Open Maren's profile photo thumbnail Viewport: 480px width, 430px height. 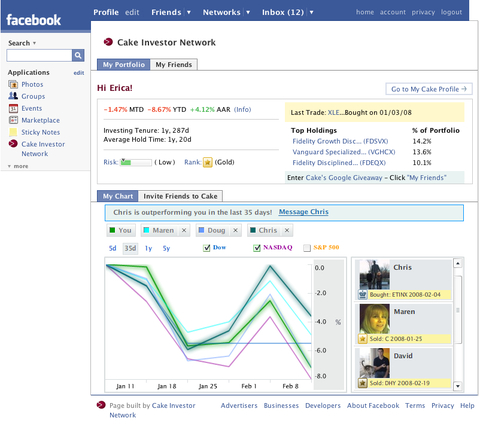pyautogui.click(x=375, y=319)
